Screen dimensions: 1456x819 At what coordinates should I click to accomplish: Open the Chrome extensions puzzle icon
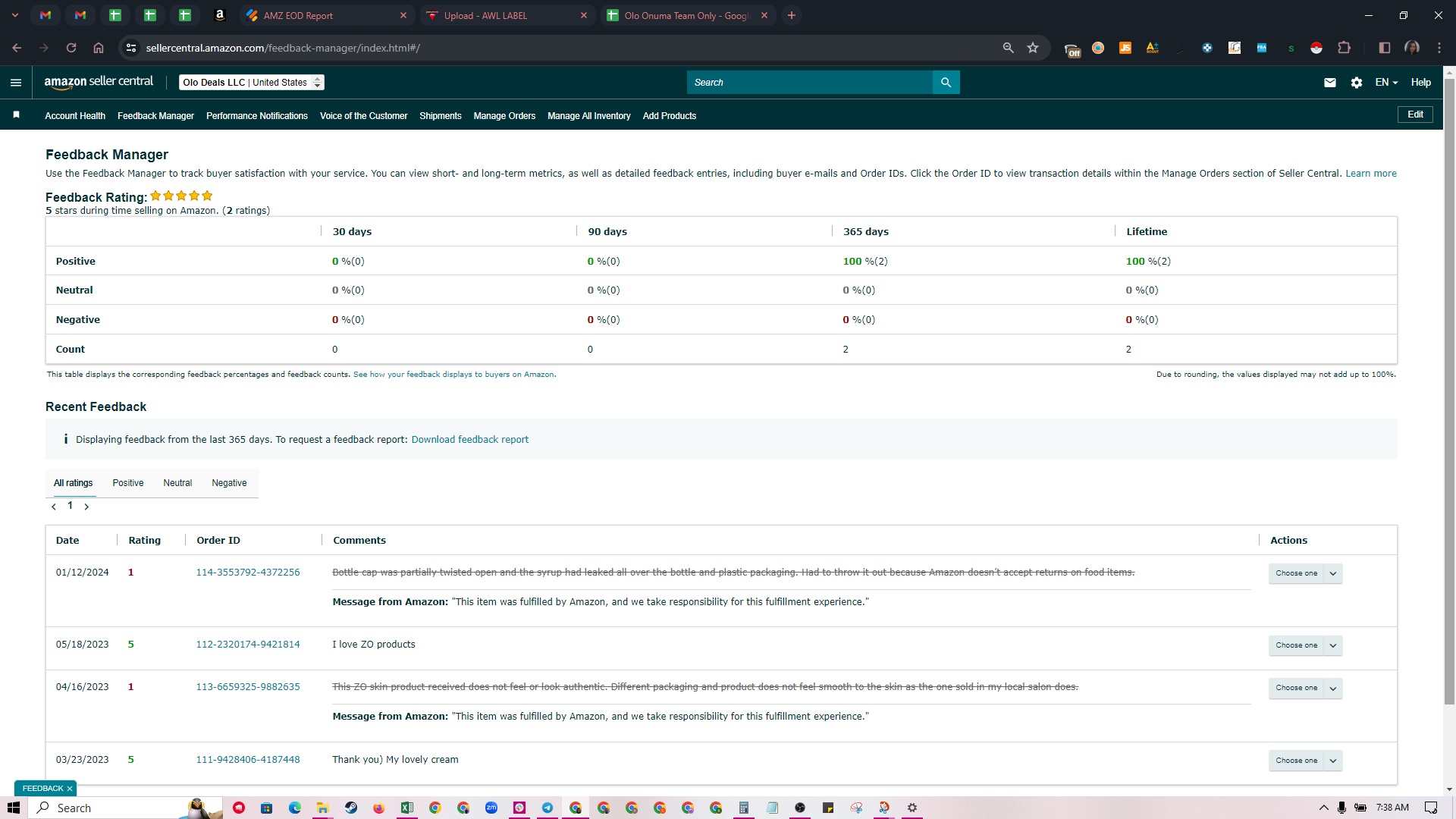click(x=1345, y=48)
